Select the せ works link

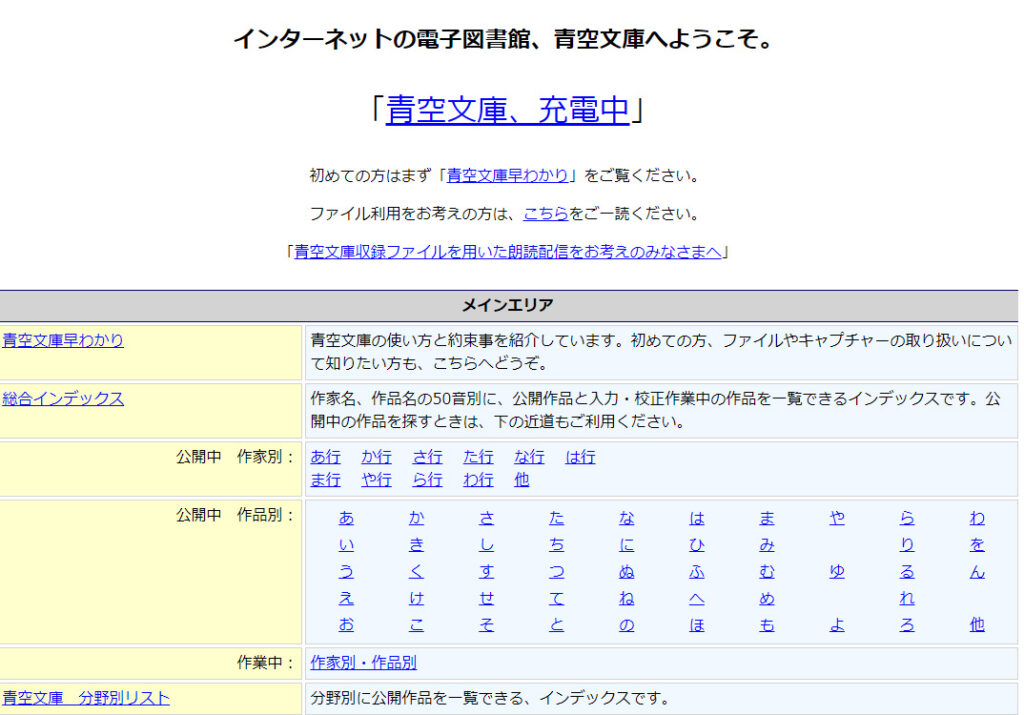[487, 599]
